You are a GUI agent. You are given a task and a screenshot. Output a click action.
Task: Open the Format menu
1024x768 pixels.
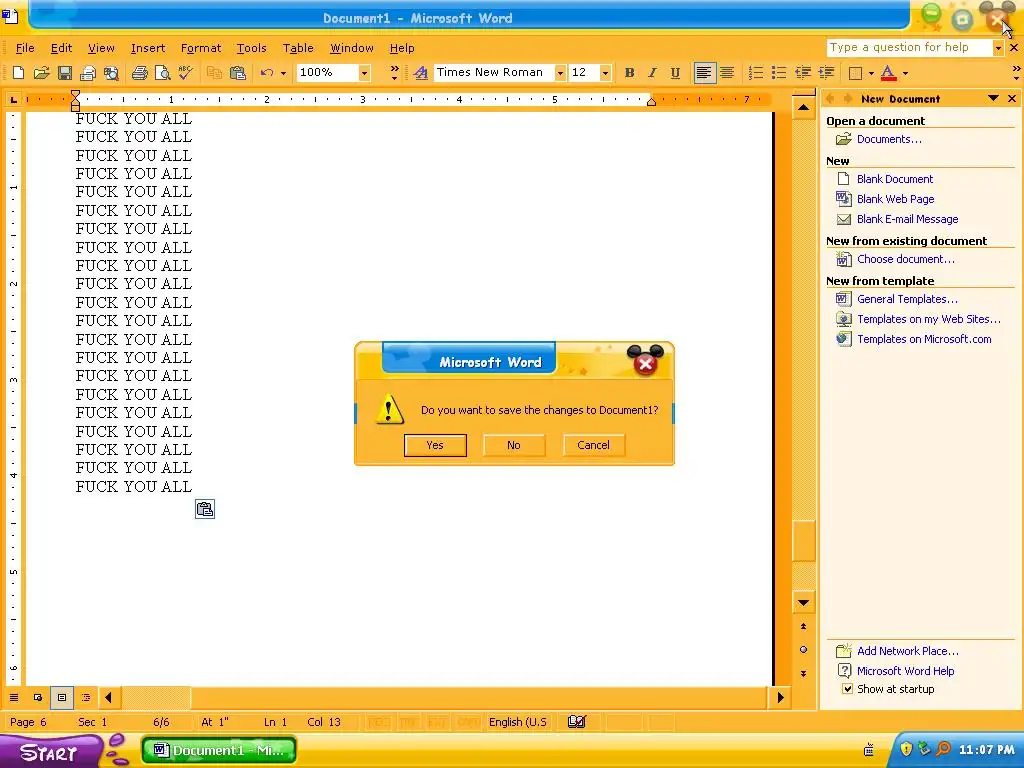click(200, 48)
